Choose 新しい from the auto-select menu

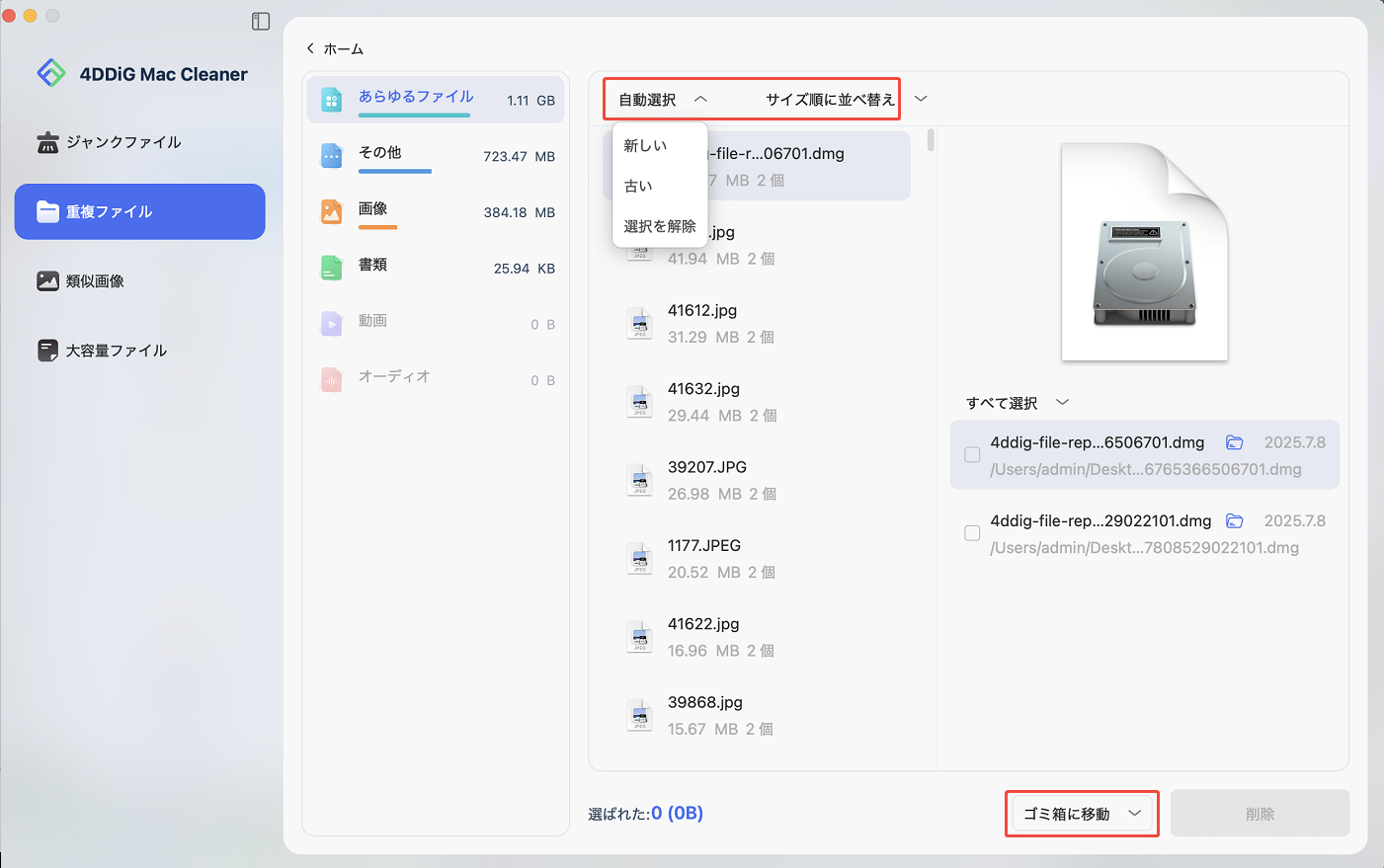646,145
